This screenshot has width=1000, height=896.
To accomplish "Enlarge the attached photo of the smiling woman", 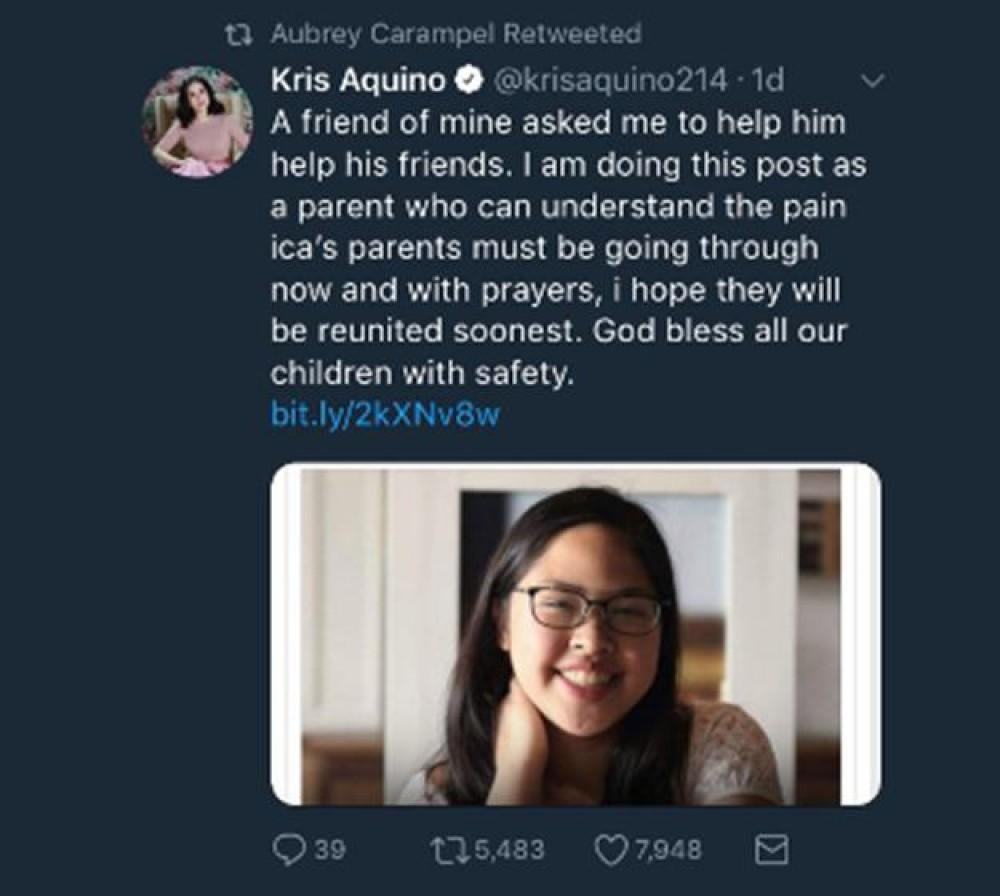I will (x=575, y=634).
